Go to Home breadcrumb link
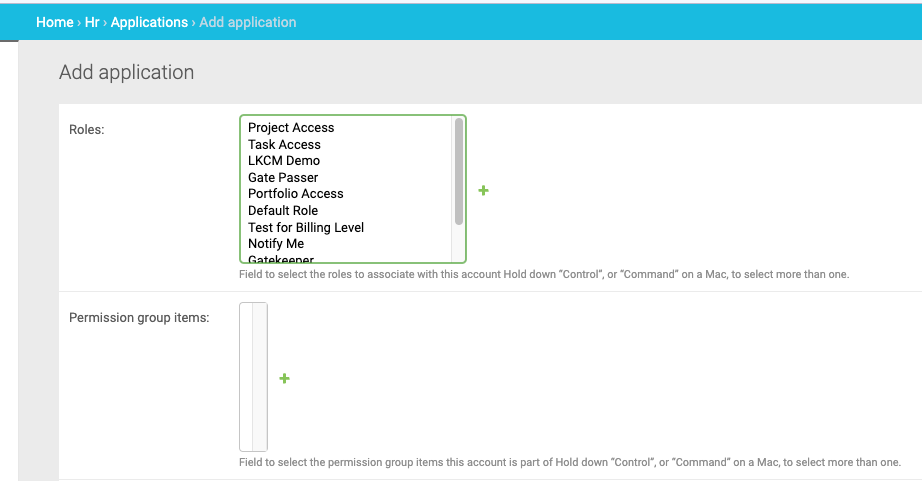The image size is (922, 481). (x=55, y=22)
